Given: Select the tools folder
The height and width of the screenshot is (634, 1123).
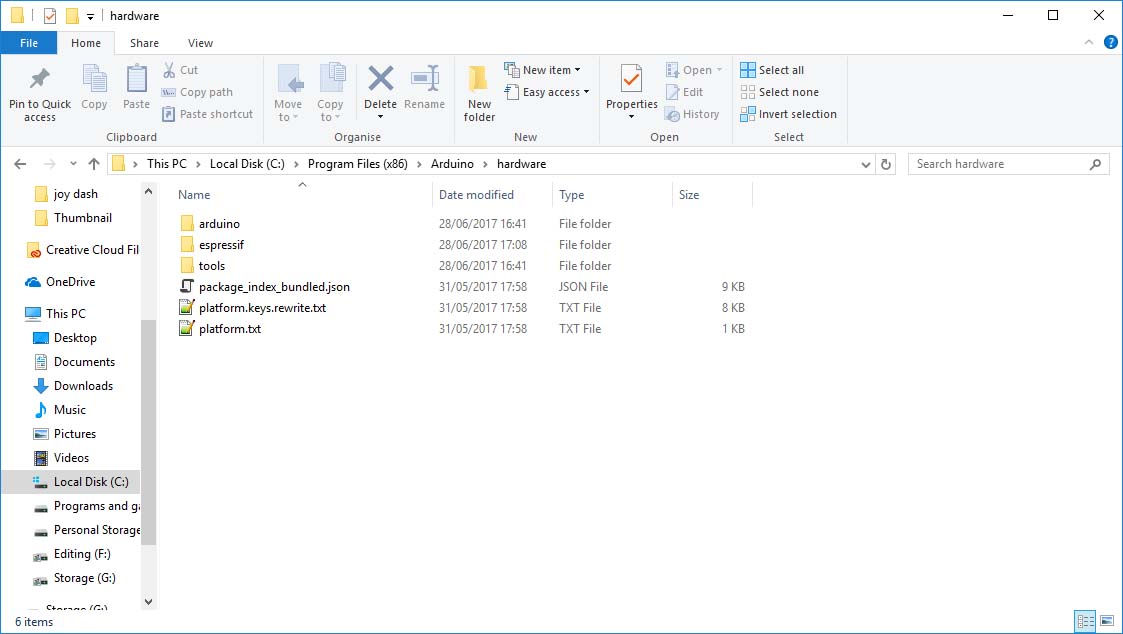Looking at the screenshot, I should 211,266.
